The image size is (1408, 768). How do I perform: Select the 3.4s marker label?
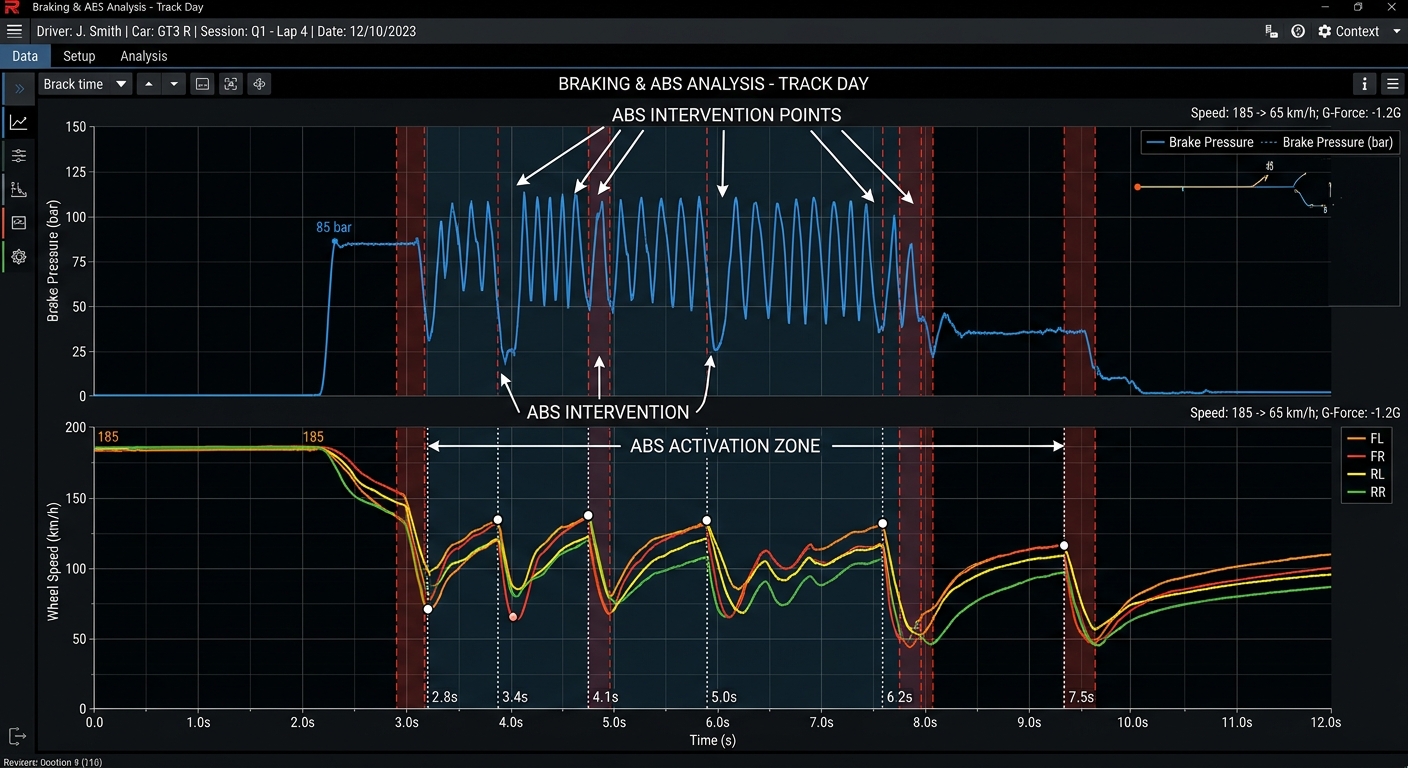tap(516, 697)
